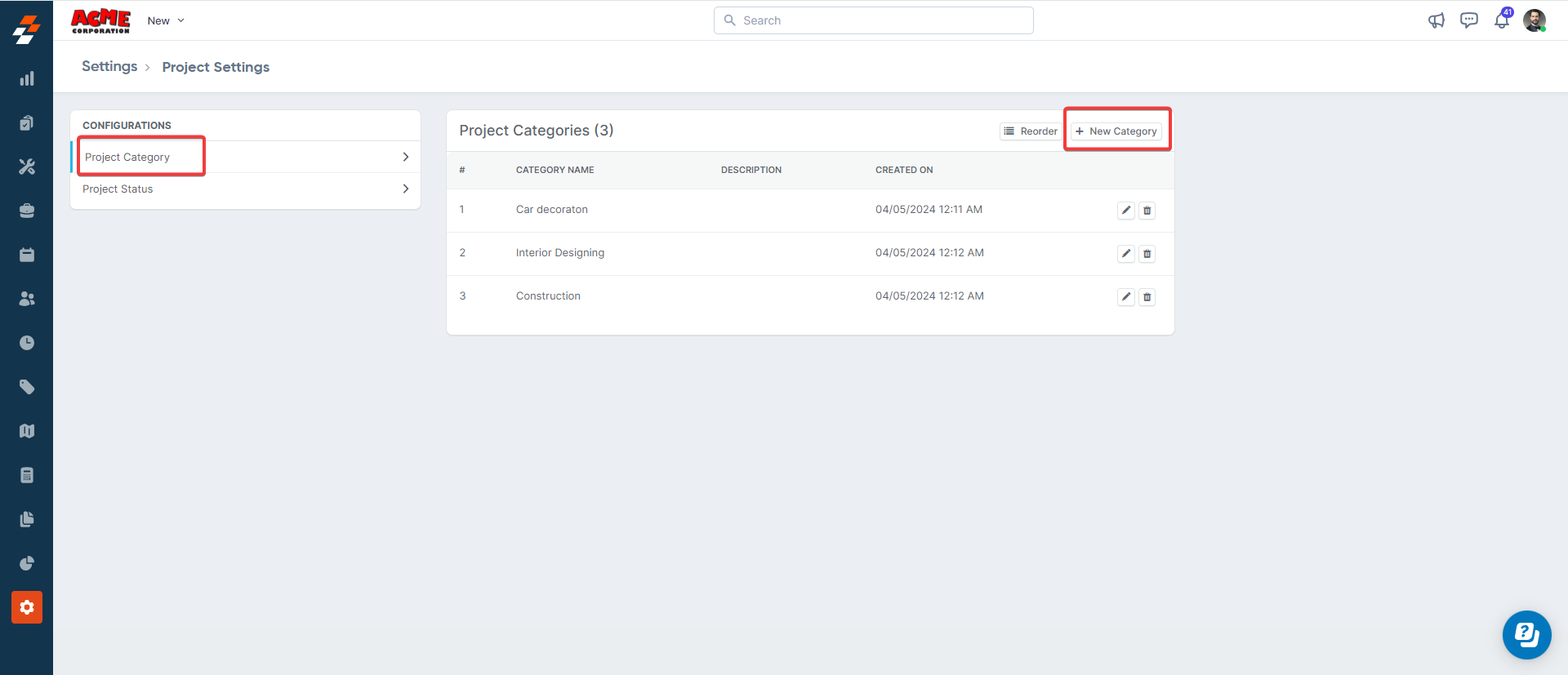Select Project Category configuration item
Image resolution: width=1568 pixels, height=675 pixels.
point(127,157)
